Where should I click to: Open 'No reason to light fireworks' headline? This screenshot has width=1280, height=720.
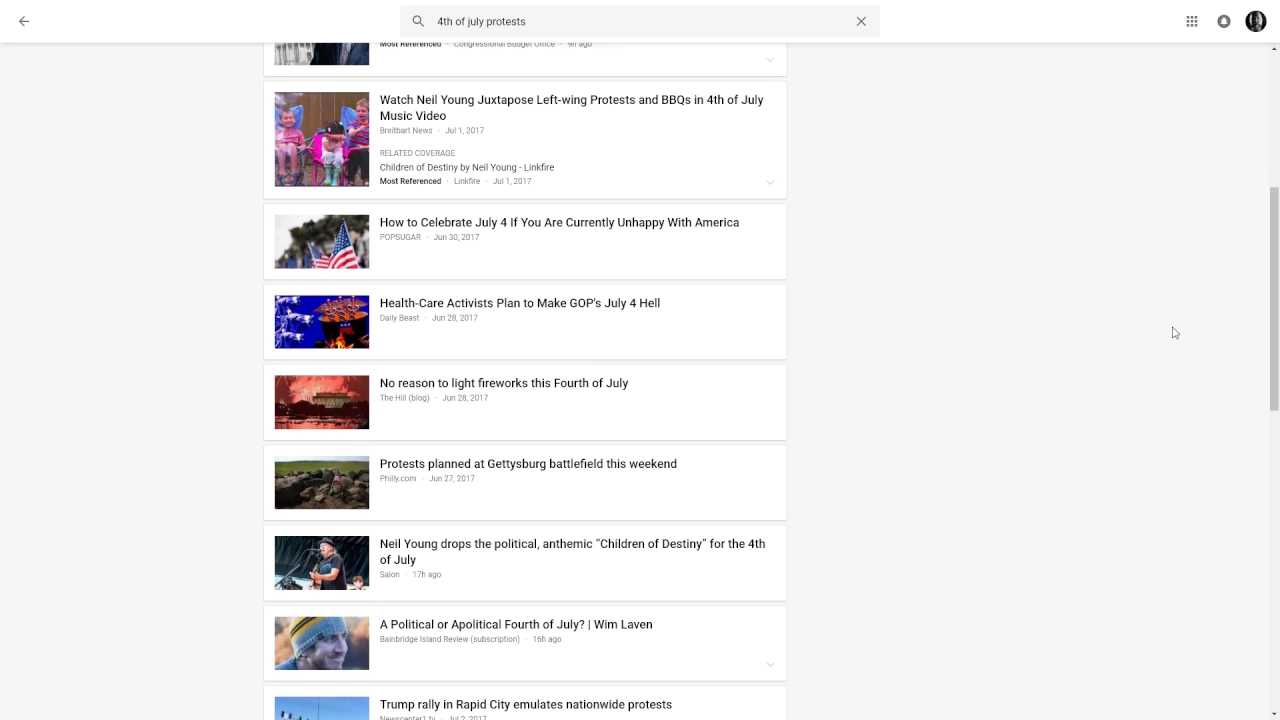[504, 383]
